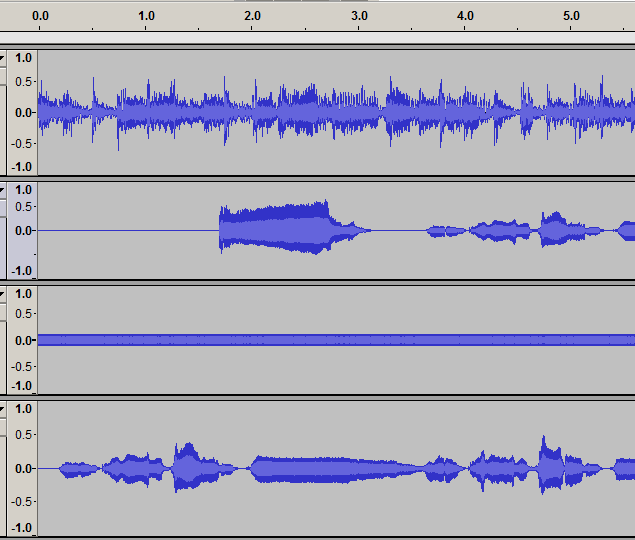Click the 2.0 second mark on the timeline
Viewport: 635px width, 540px height.
[252, 17]
